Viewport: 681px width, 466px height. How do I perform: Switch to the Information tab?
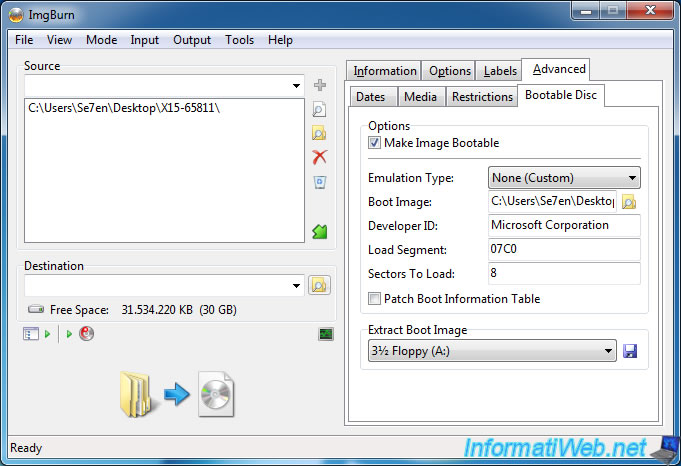click(x=384, y=71)
